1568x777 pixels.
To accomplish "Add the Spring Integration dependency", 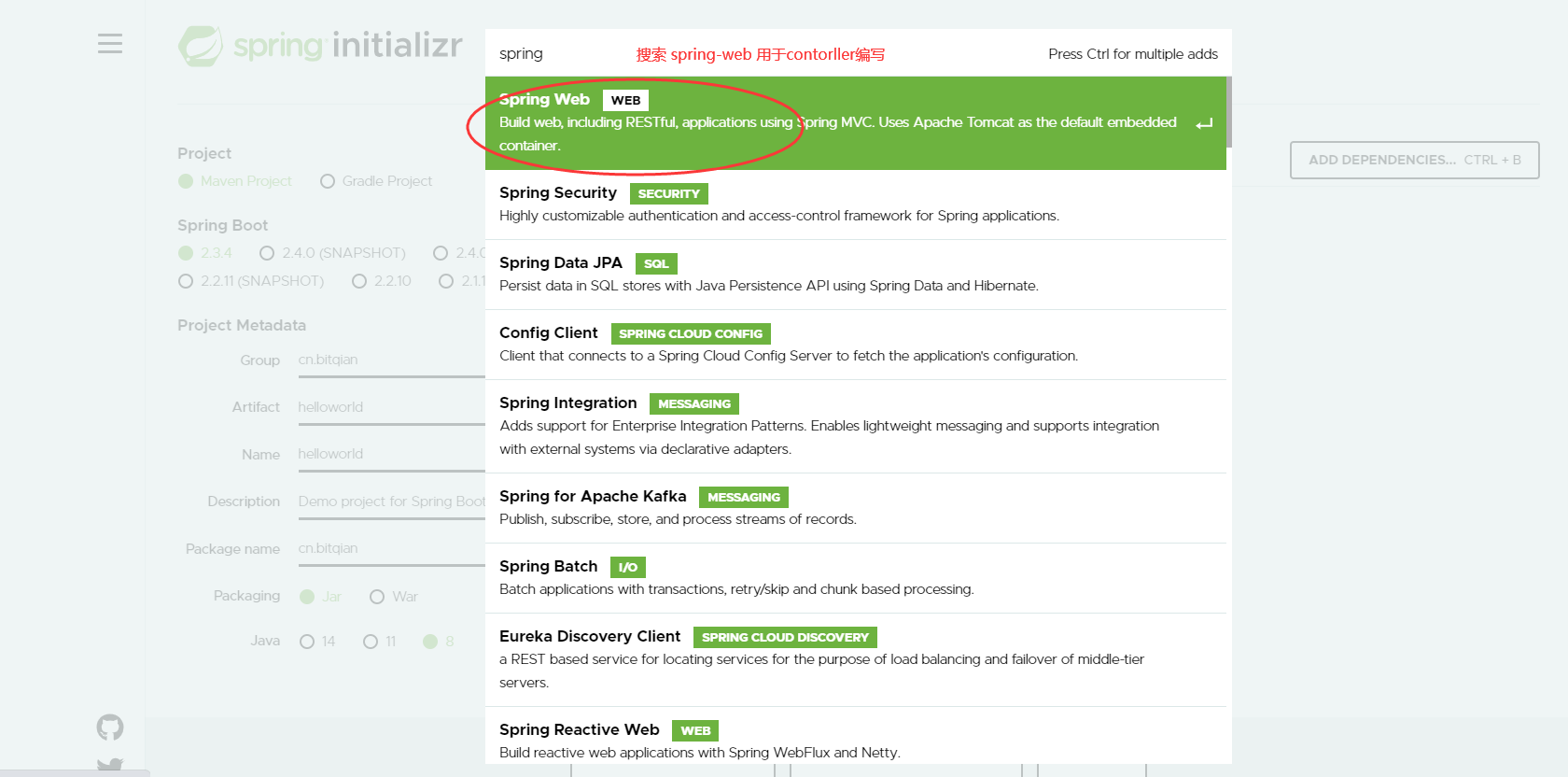I will [856, 427].
